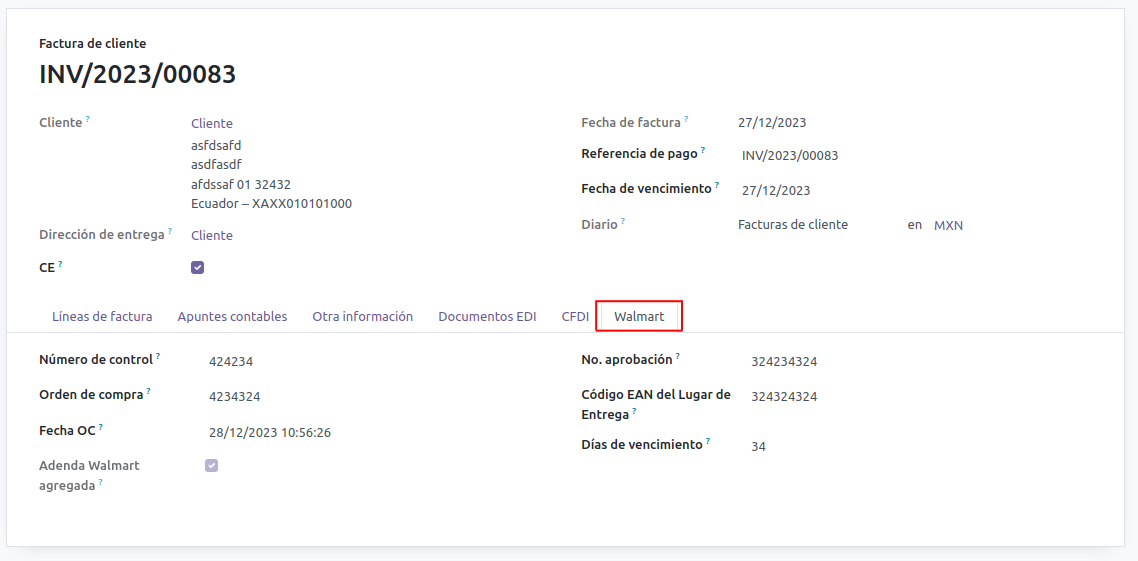Click the help icon beside Días de vencimiento
Image resolution: width=1138 pixels, height=561 pixels.
coord(709,441)
